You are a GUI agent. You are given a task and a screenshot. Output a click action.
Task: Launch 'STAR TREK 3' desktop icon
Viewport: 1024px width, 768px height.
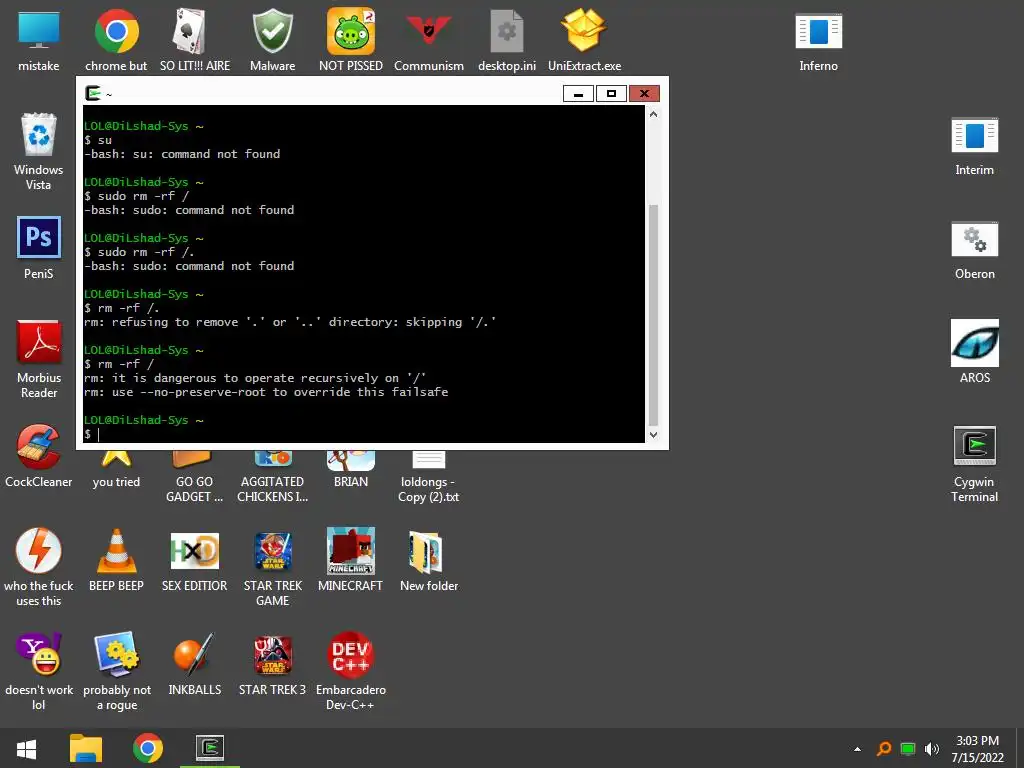(272, 664)
